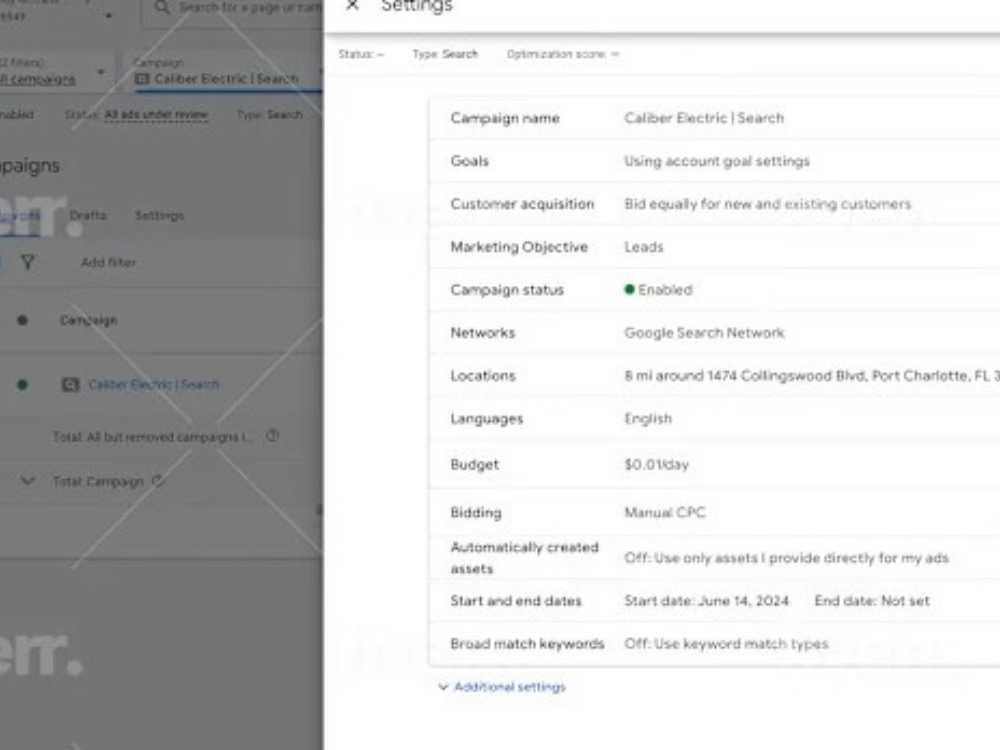Viewport: 1000px width, 750px height.
Task: Expand Additional settings
Action: point(510,687)
